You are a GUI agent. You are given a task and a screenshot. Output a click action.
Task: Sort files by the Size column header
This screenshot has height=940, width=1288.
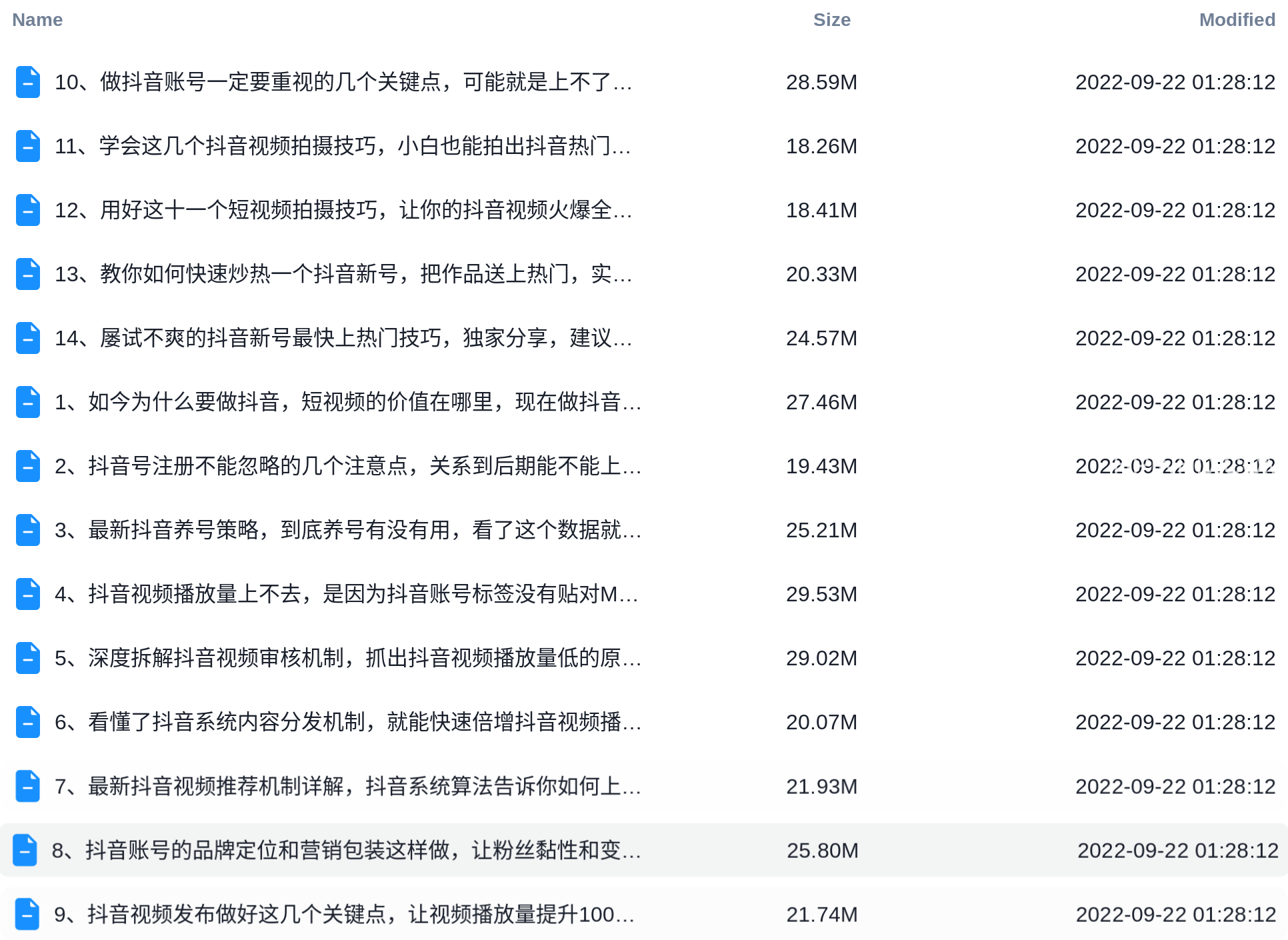tap(832, 20)
